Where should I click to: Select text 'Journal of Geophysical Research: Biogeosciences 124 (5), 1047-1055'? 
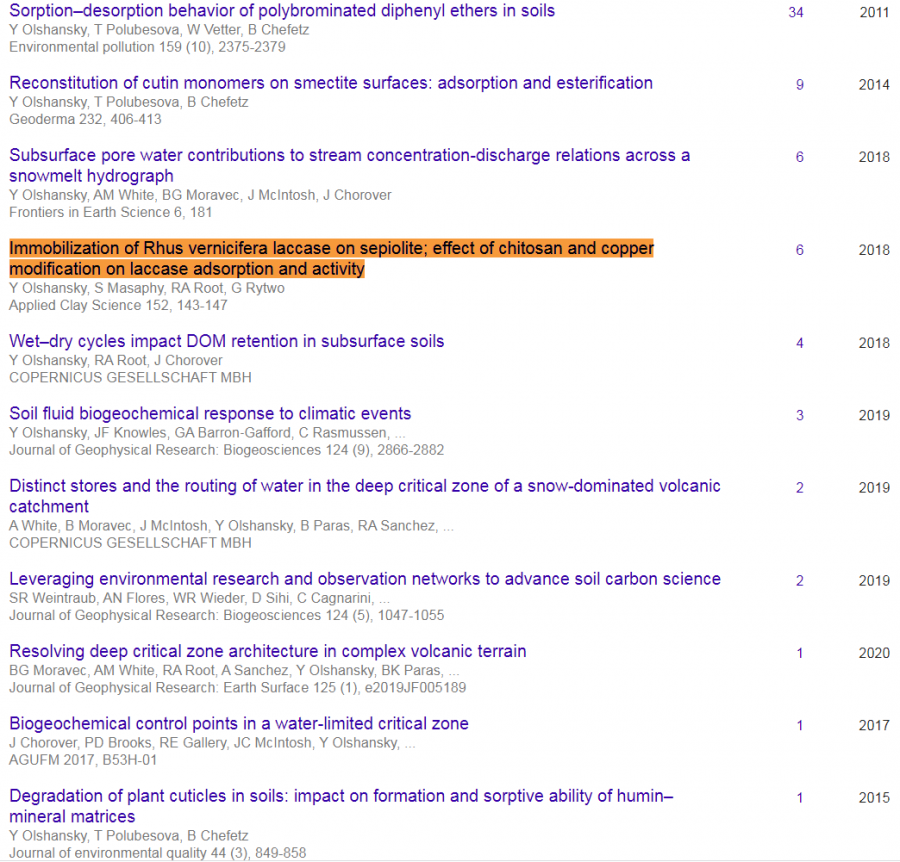coord(226,615)
